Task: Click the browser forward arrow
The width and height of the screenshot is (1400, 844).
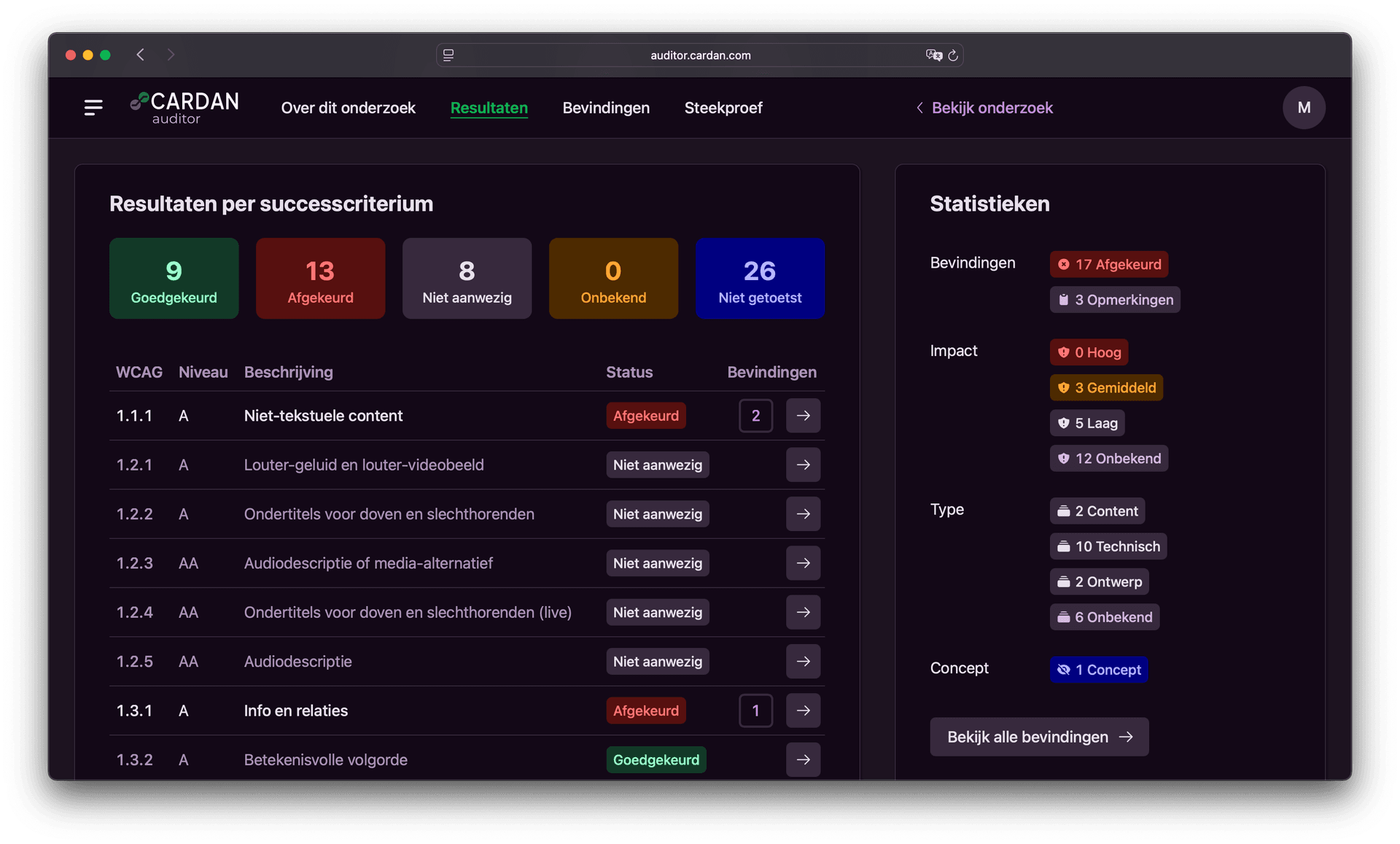Action: point(171,55)
